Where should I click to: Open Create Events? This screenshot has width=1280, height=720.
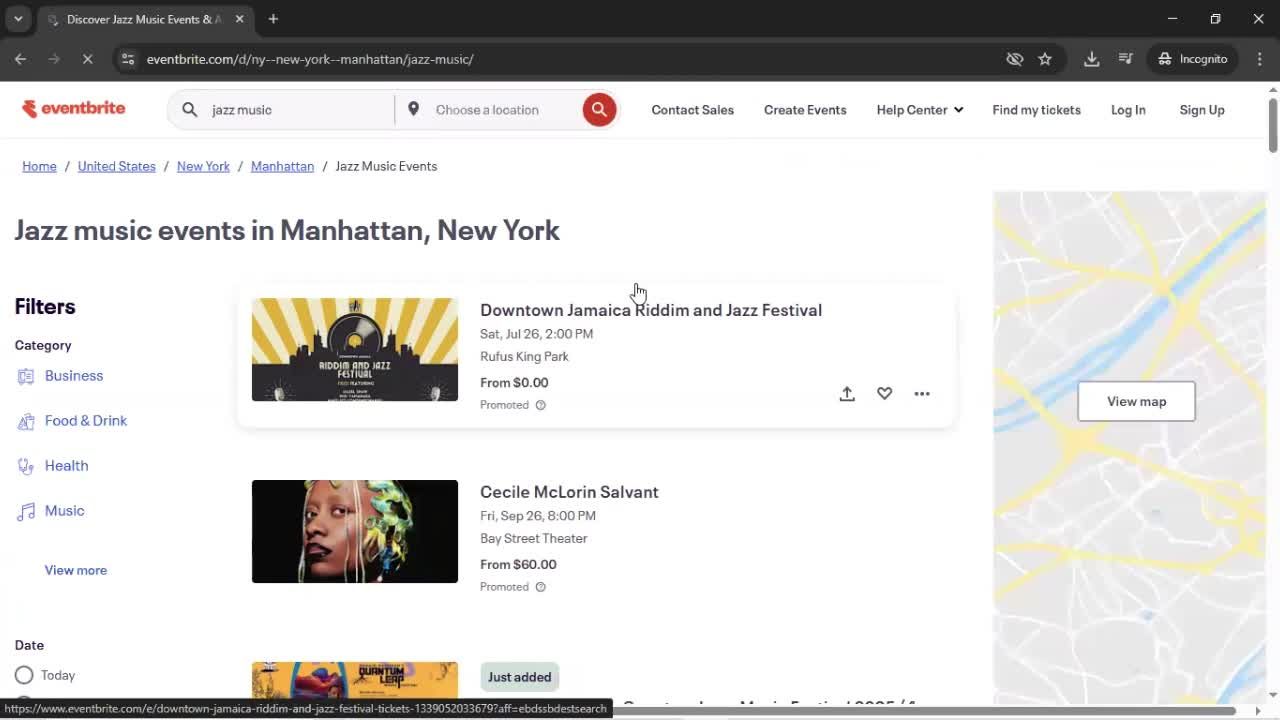coord(805,110)
